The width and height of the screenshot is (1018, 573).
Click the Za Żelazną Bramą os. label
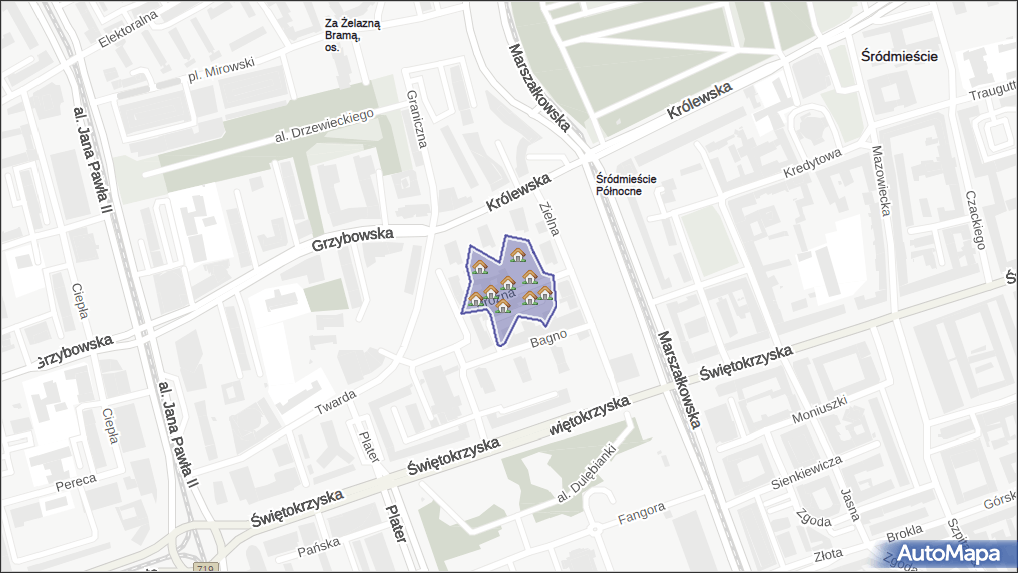coord(353,35)
